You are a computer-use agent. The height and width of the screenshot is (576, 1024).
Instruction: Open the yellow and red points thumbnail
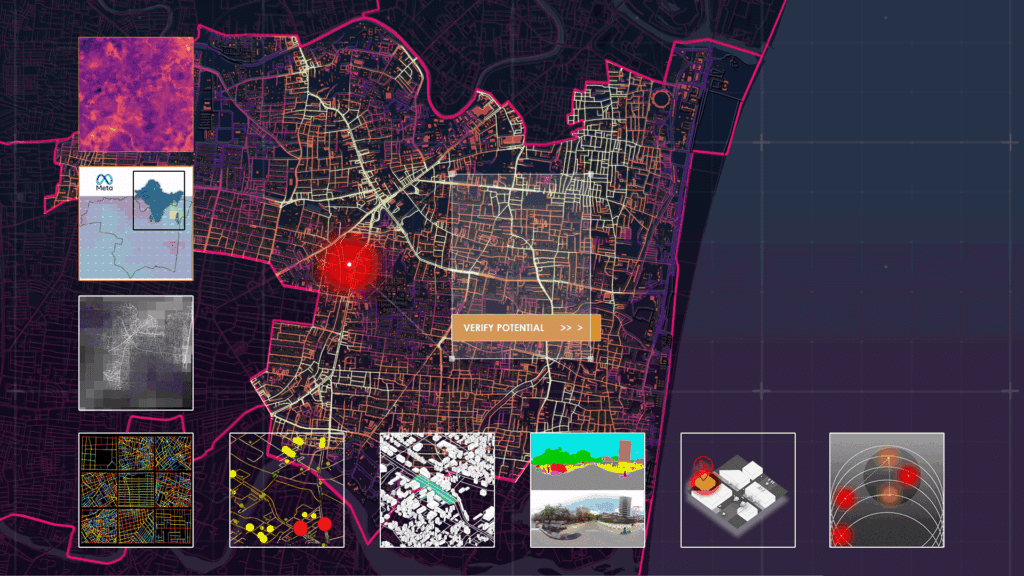click(x=287, y=490)
